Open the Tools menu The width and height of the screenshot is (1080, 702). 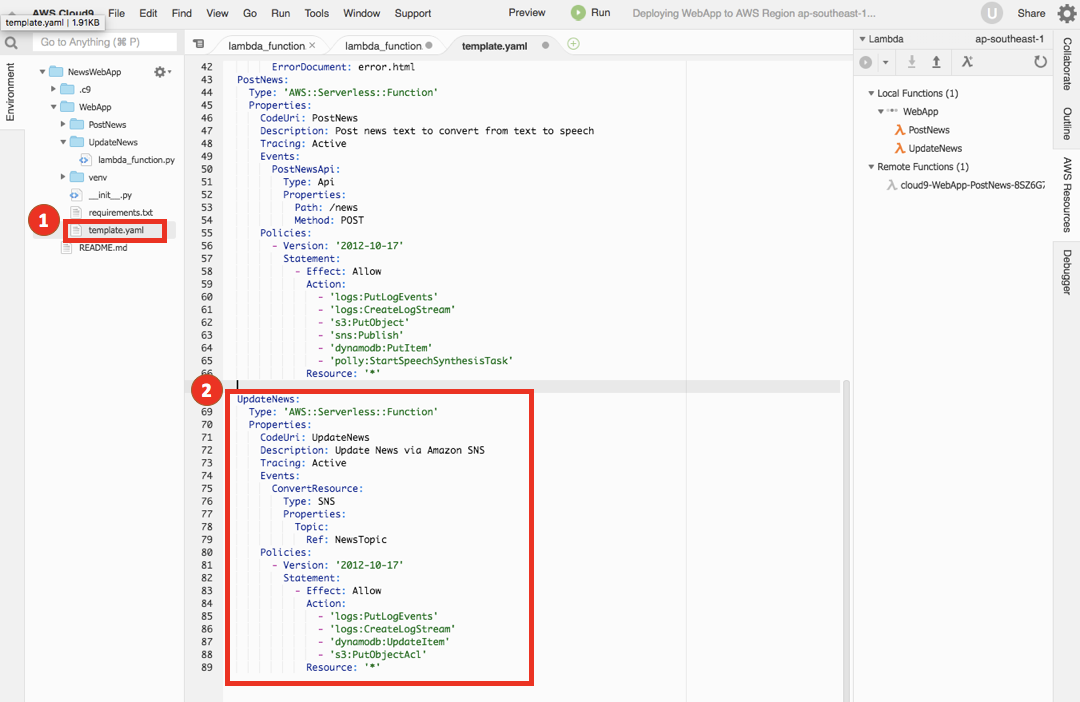point(317,13)
